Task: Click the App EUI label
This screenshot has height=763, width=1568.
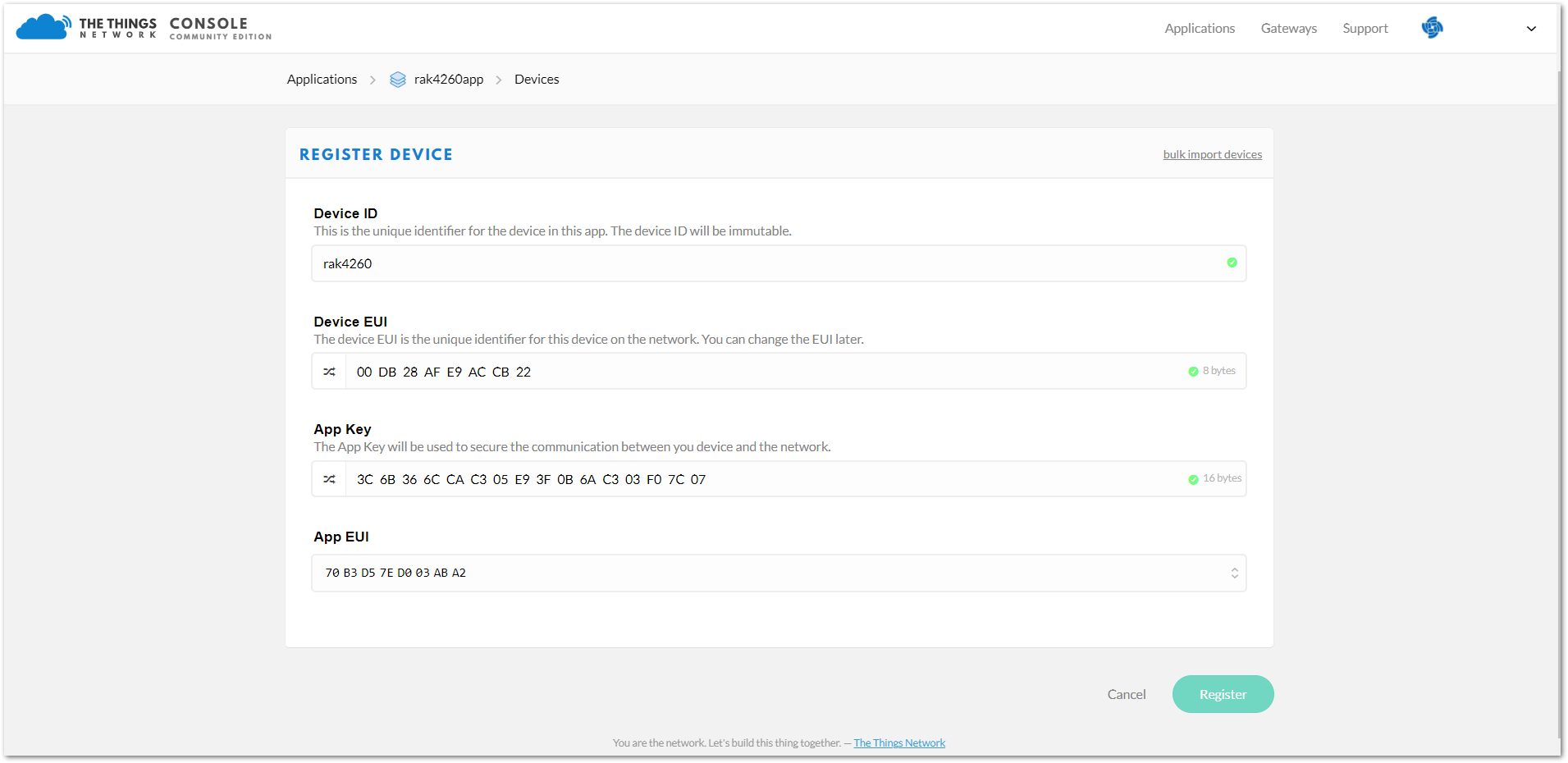Action: pyautogui.click(x=341, y=537)
